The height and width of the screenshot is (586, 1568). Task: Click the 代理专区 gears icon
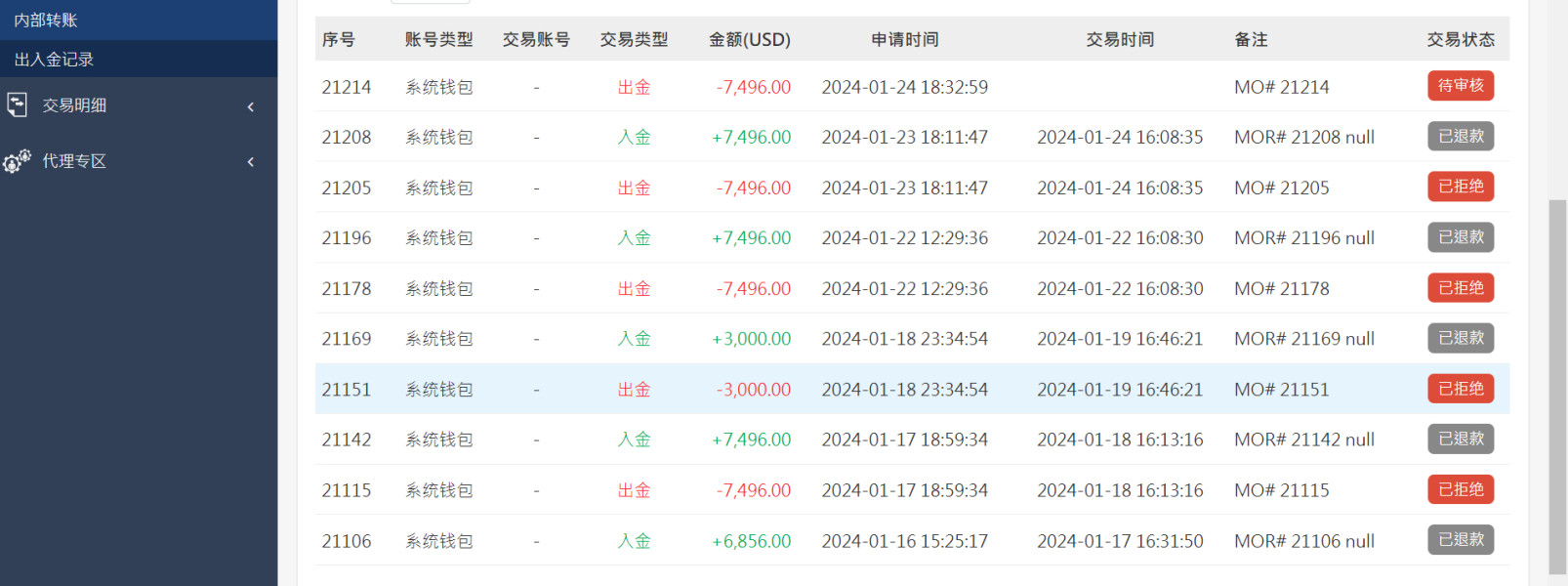(17, 161)
